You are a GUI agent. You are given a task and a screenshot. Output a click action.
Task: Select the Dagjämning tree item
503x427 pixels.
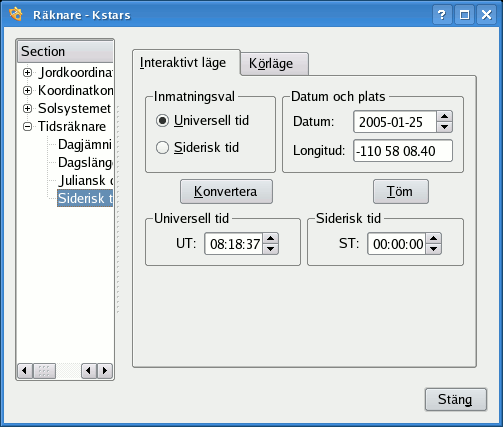pos(85,144)
